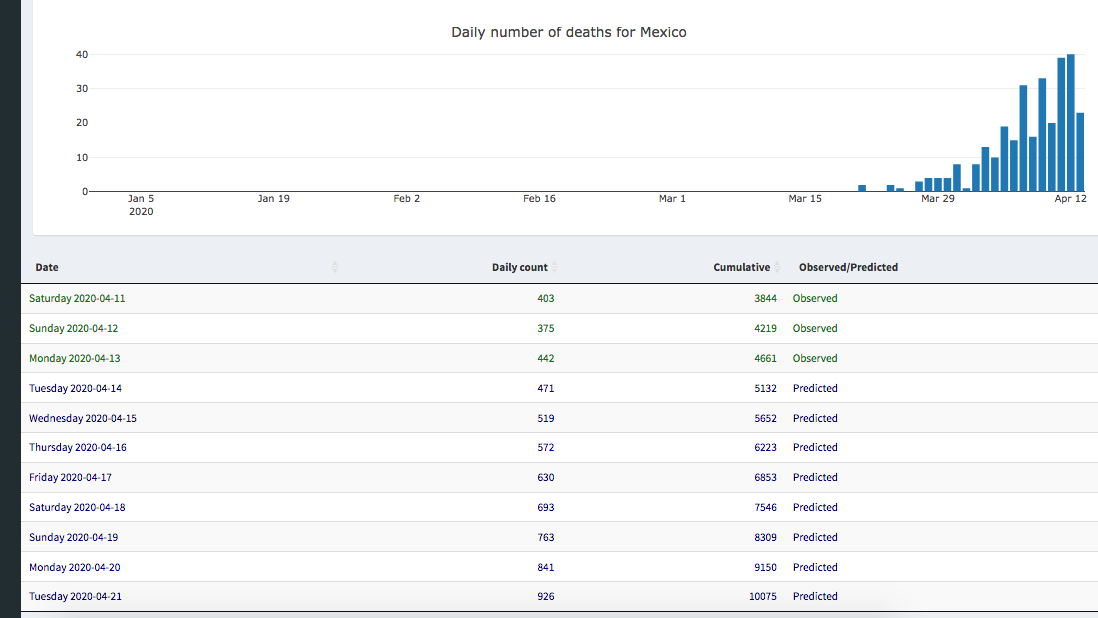Screen dimensions: 1098x618
Task: Click the Apr 12 x-axis label
Action: pos(1070,199)
